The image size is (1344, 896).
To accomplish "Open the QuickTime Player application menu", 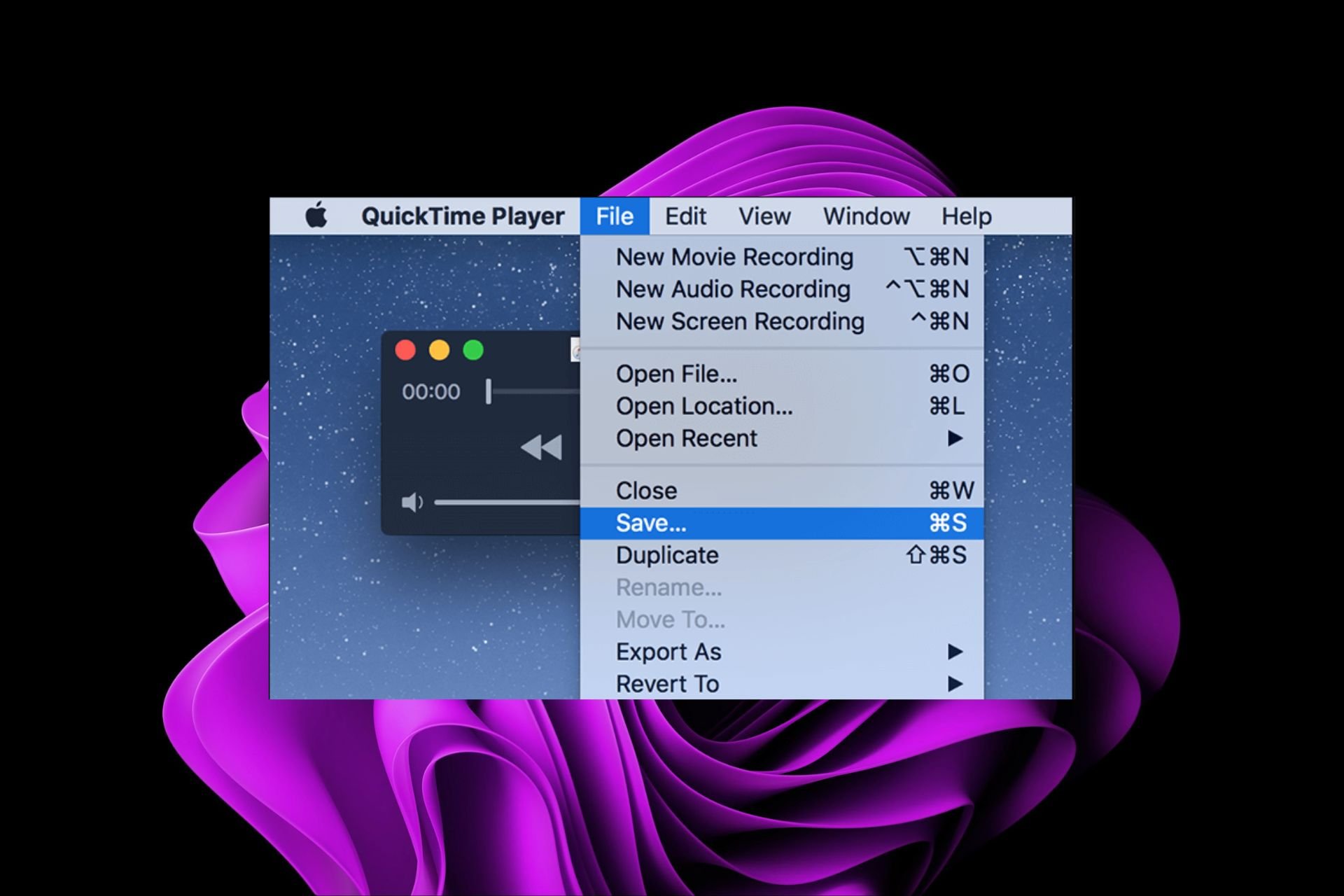I will (463, 216).
